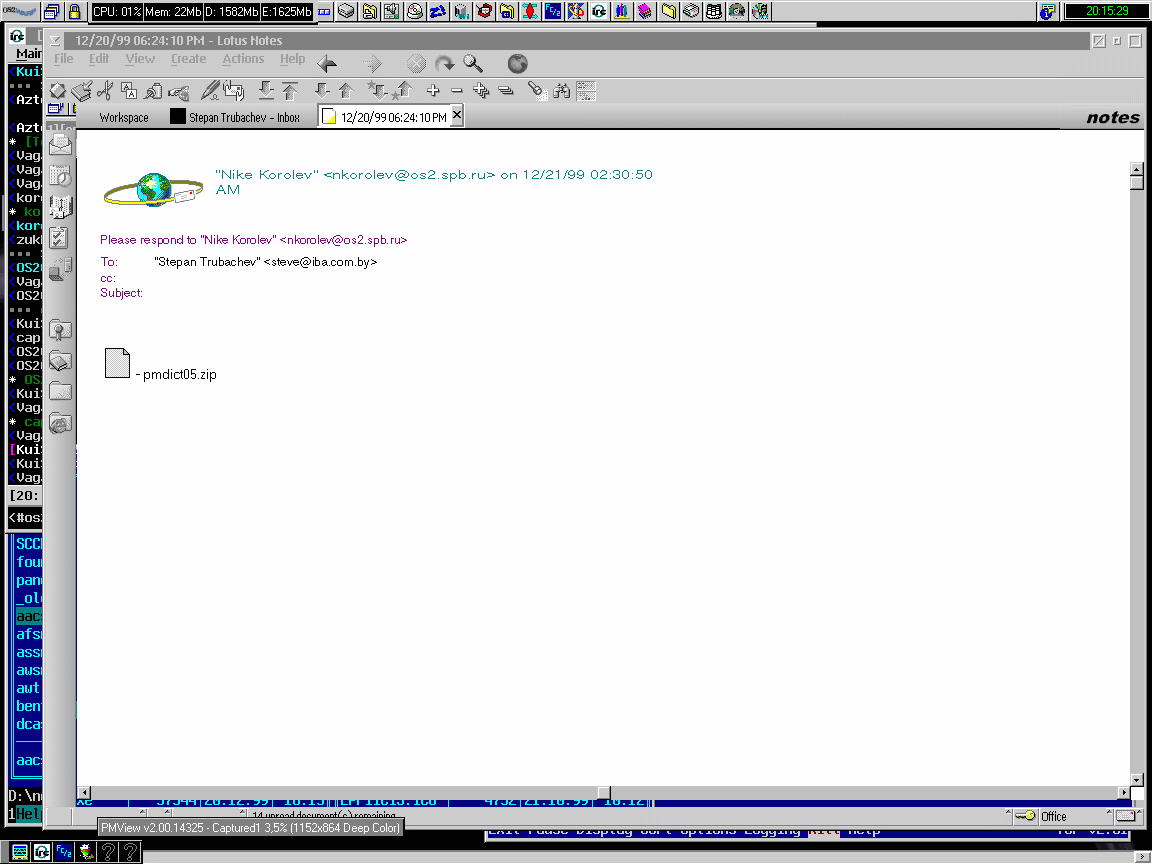This screenshot has width=1152, height=864.
Task: Open the File menu in Lotus Notes
Action: point(64,59)
